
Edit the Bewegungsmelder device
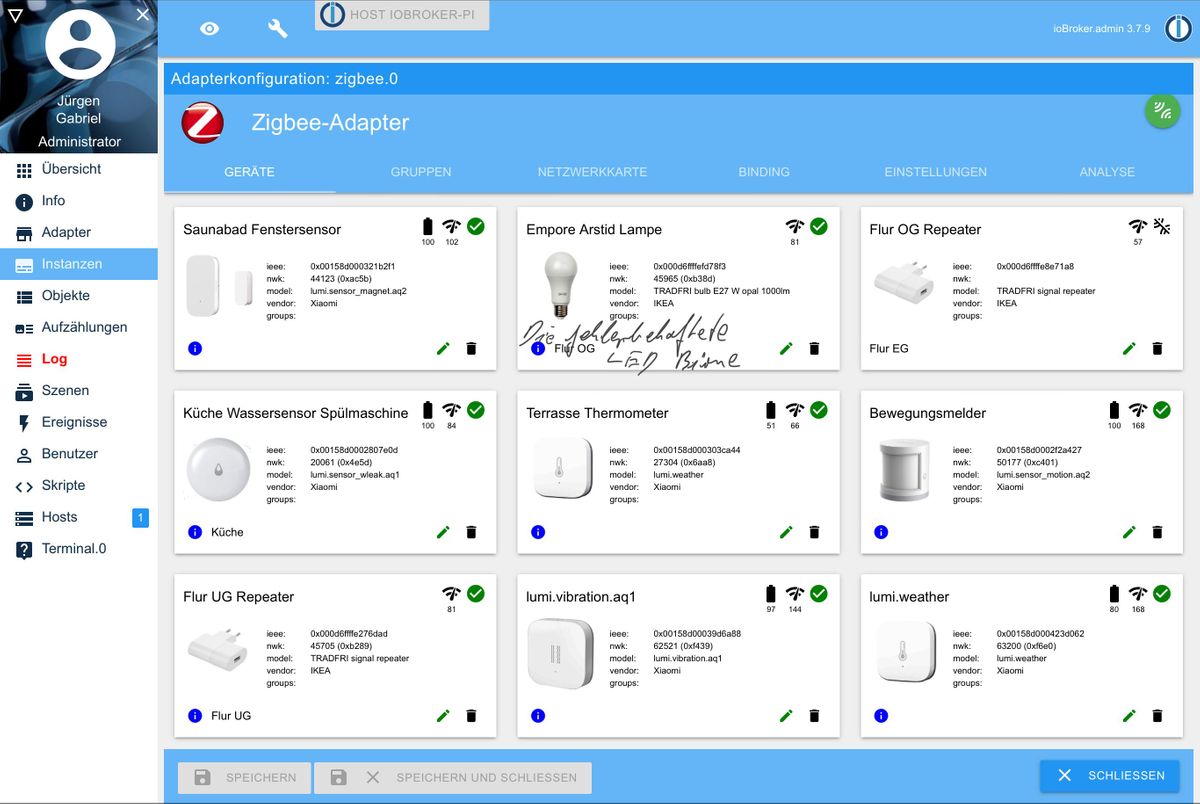point(1129,532)
